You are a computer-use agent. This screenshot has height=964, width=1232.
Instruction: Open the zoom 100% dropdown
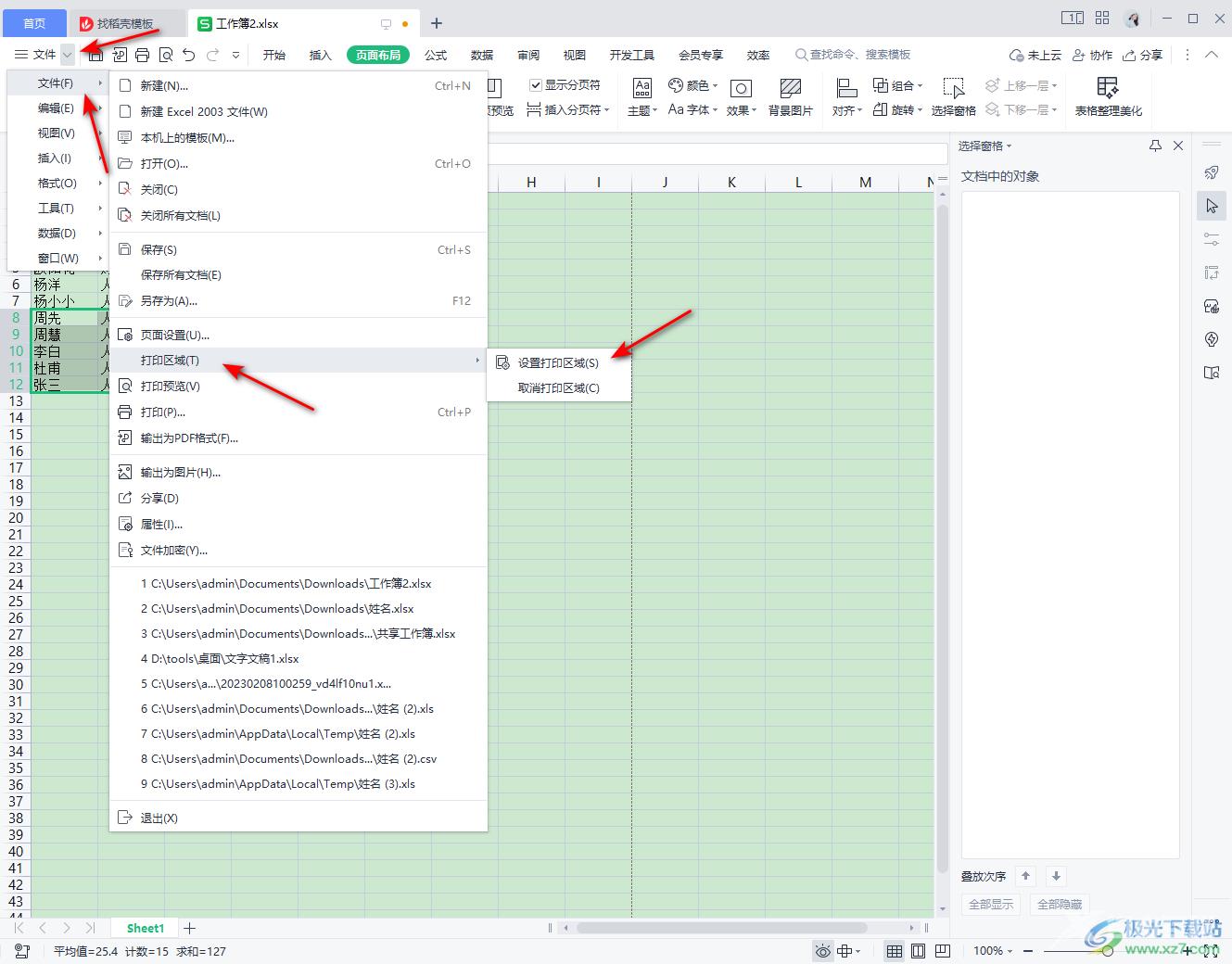(1010, 951)
